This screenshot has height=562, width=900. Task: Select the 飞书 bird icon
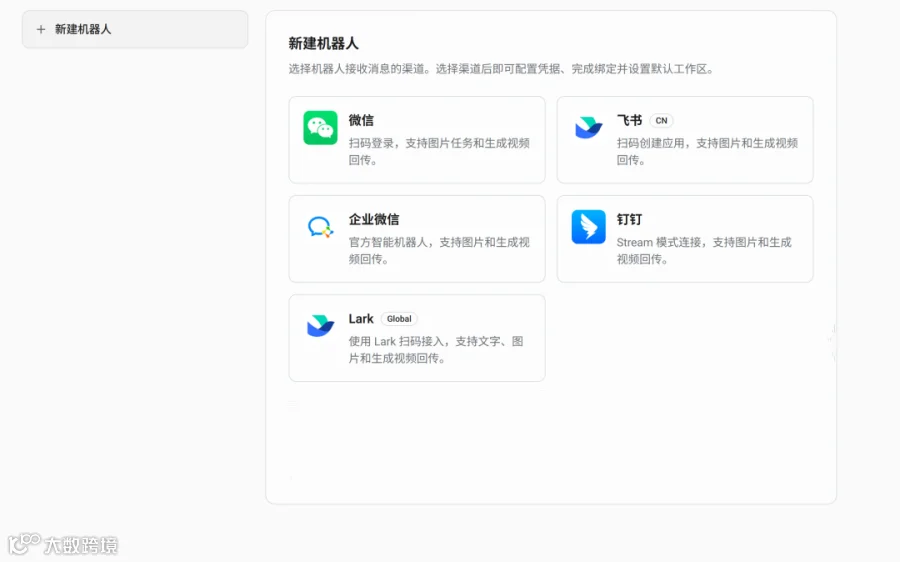(588, 127)
